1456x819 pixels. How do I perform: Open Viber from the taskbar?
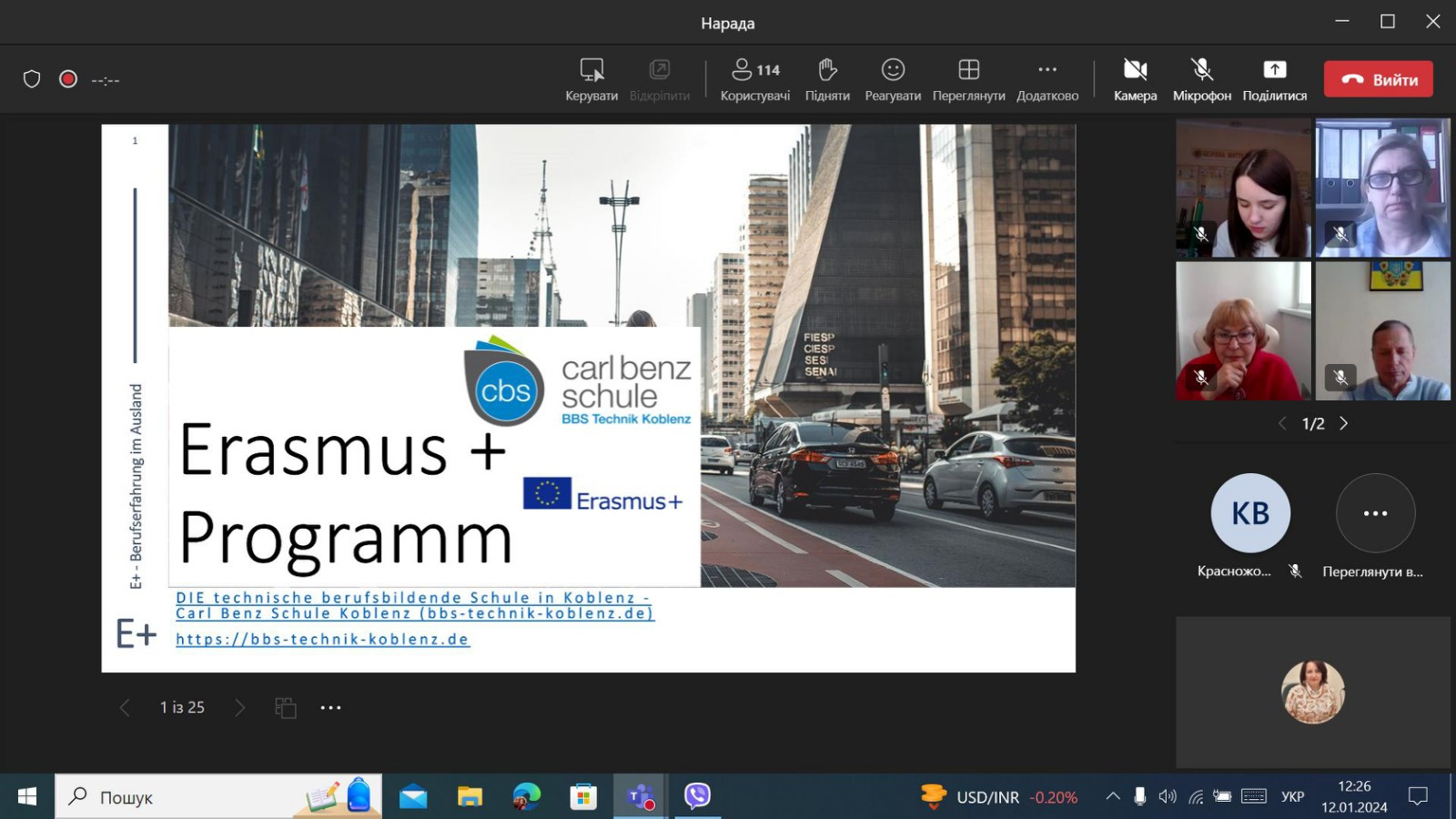coord(697,796)
